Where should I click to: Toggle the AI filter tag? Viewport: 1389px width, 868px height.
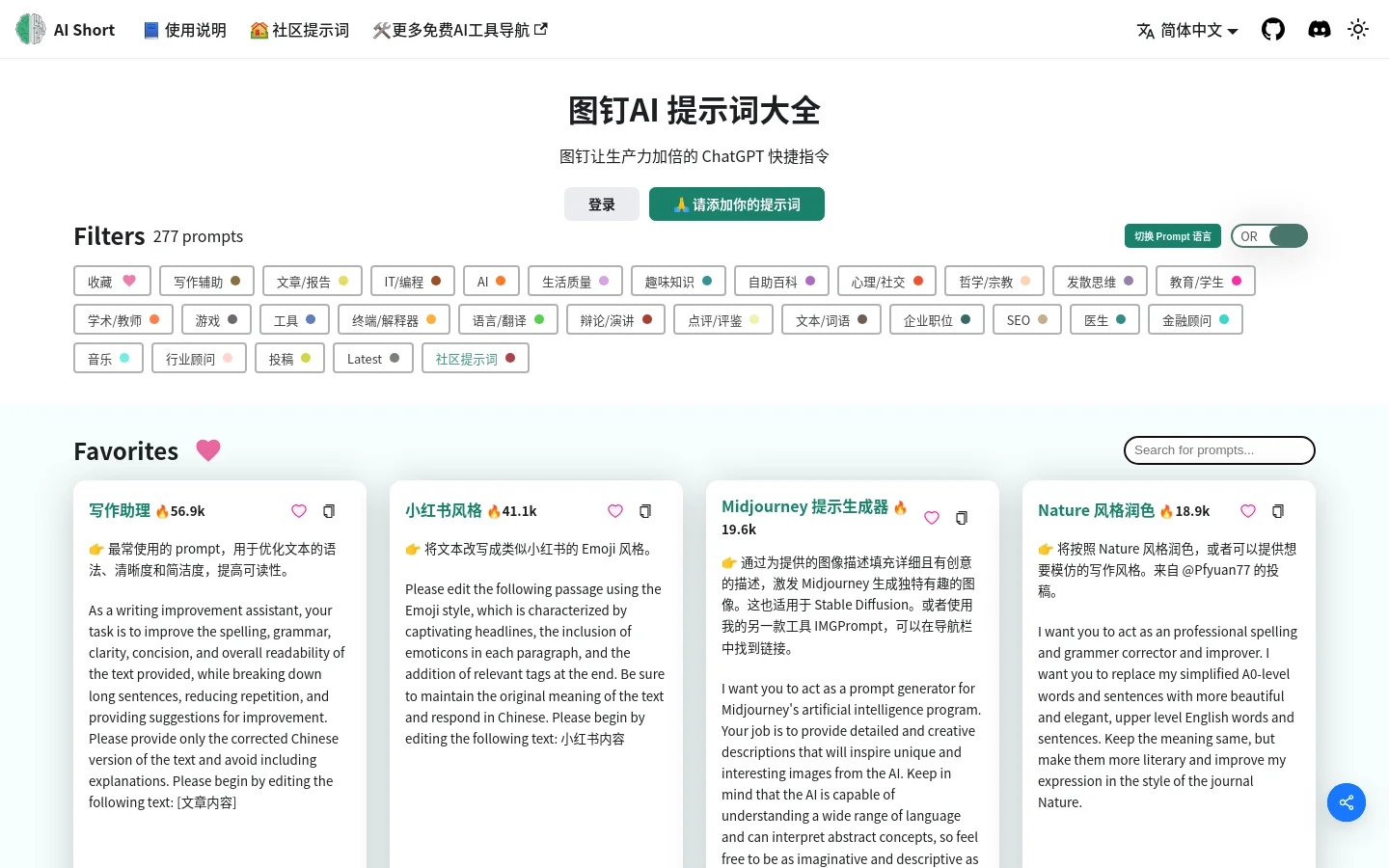(491, 281)
